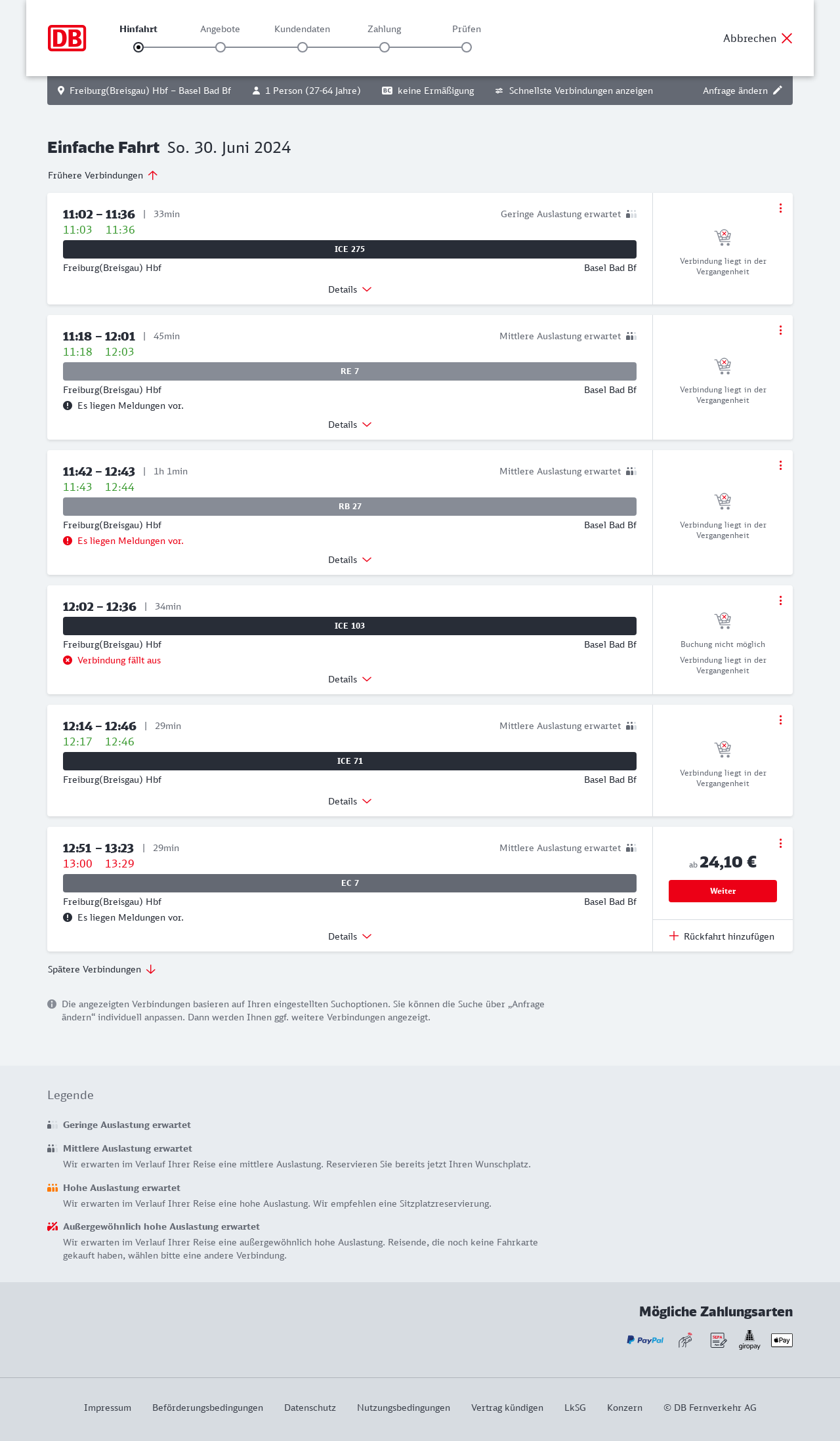Select the Hinfahrt step indicator circle
The image size is (840, 1441).
pyautogui.click(x=138, y=47)
